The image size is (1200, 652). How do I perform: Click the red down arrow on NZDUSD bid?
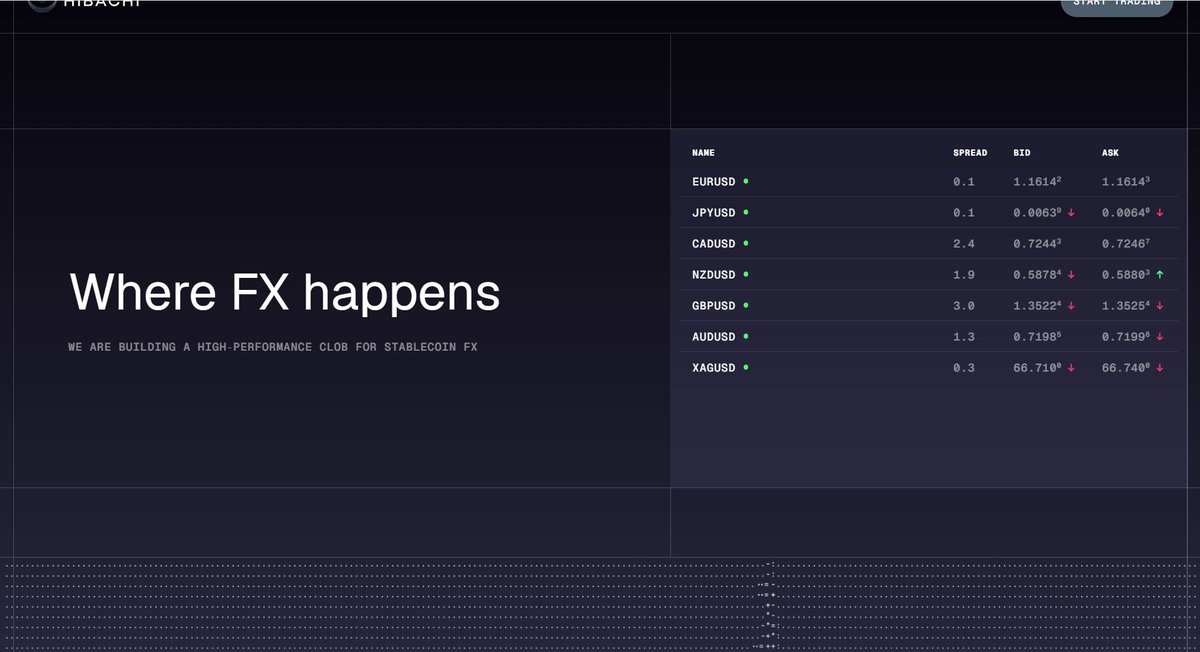[1071, 275]
